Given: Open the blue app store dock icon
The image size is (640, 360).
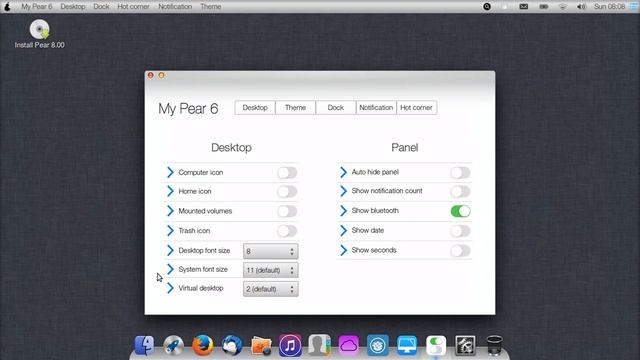Looking at the screenshot, I should [378, 345].
